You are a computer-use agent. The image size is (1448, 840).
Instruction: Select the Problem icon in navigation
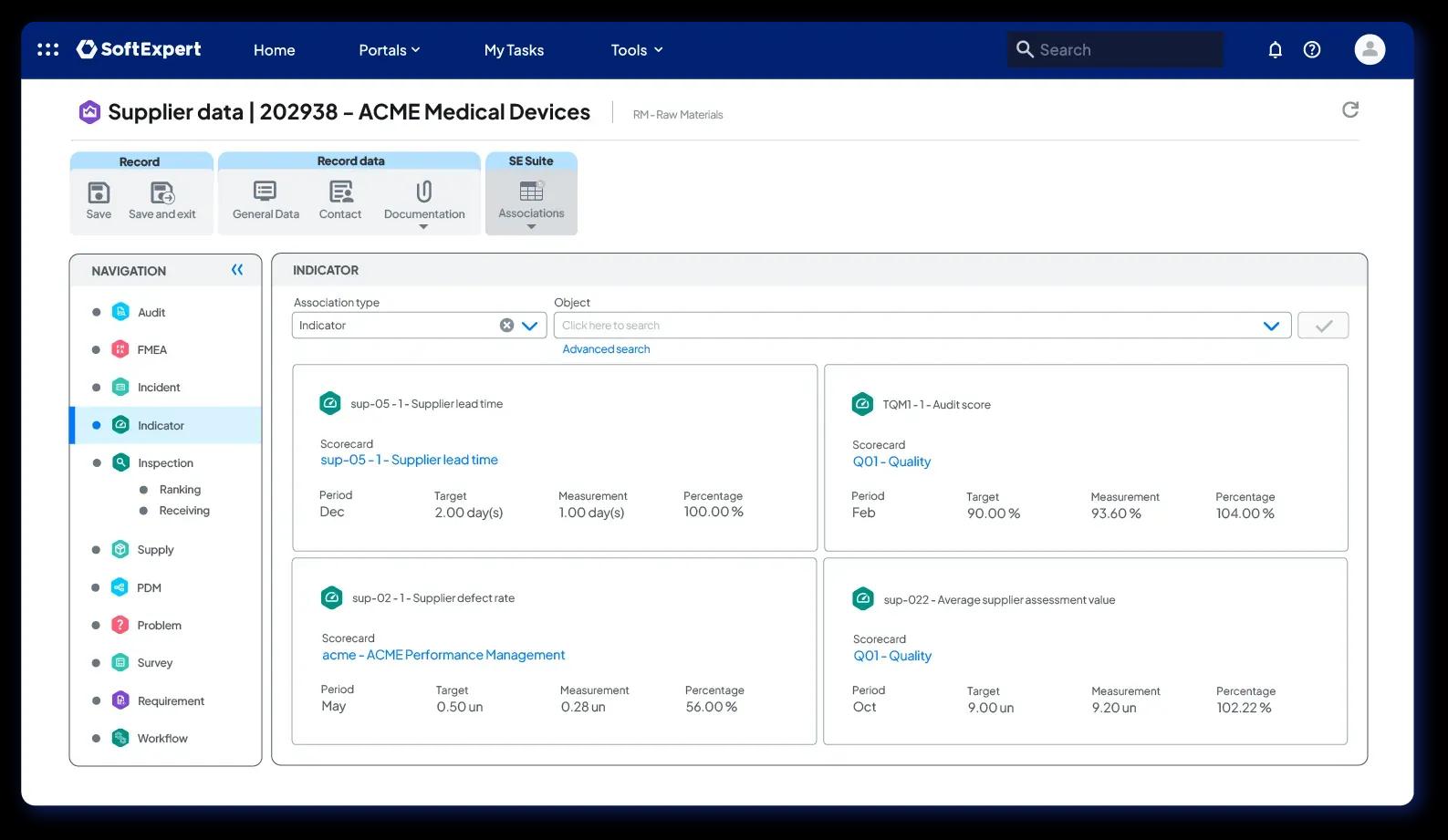(120, 625)
